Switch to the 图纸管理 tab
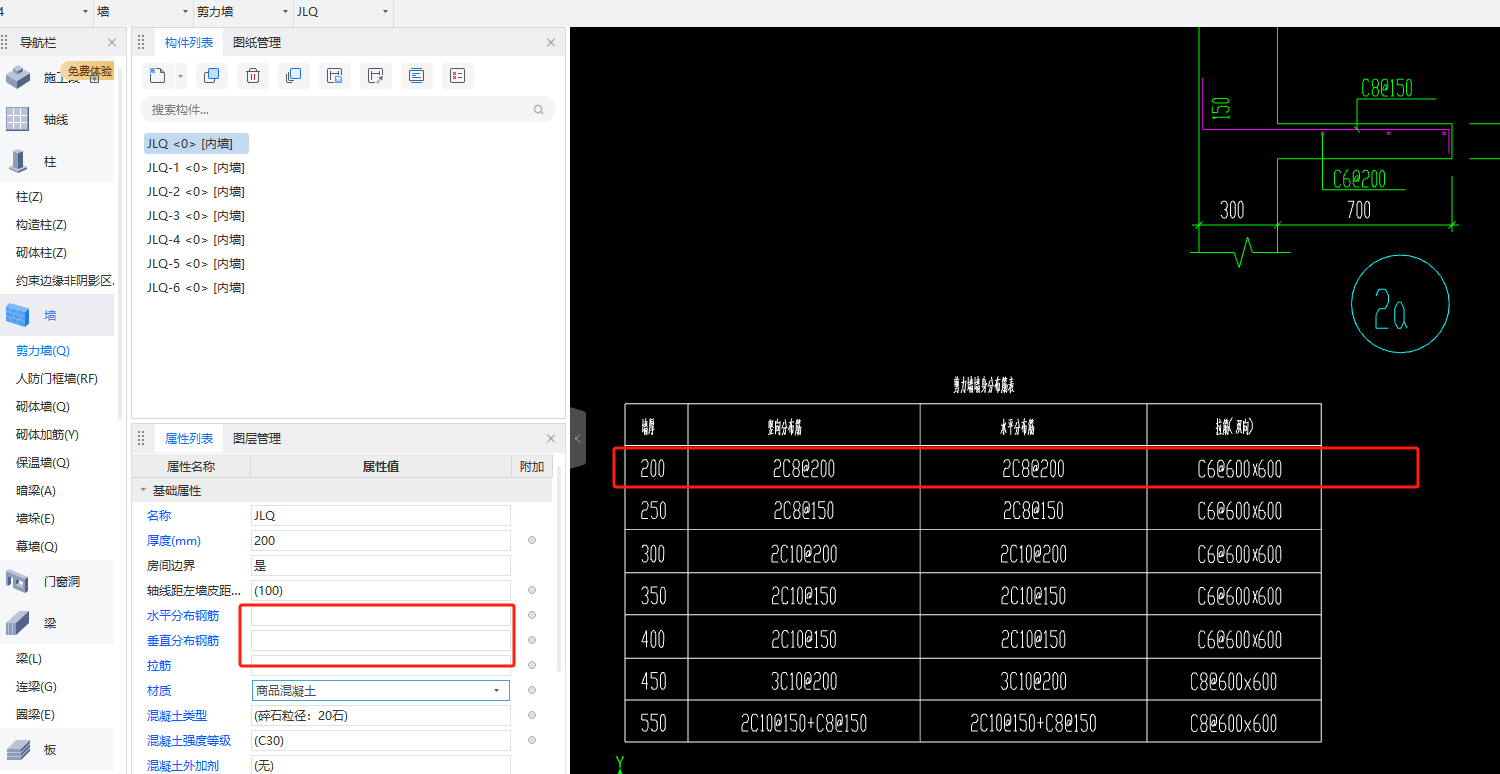Screen dimensions: 1500x774 click(x=257, y=43)
